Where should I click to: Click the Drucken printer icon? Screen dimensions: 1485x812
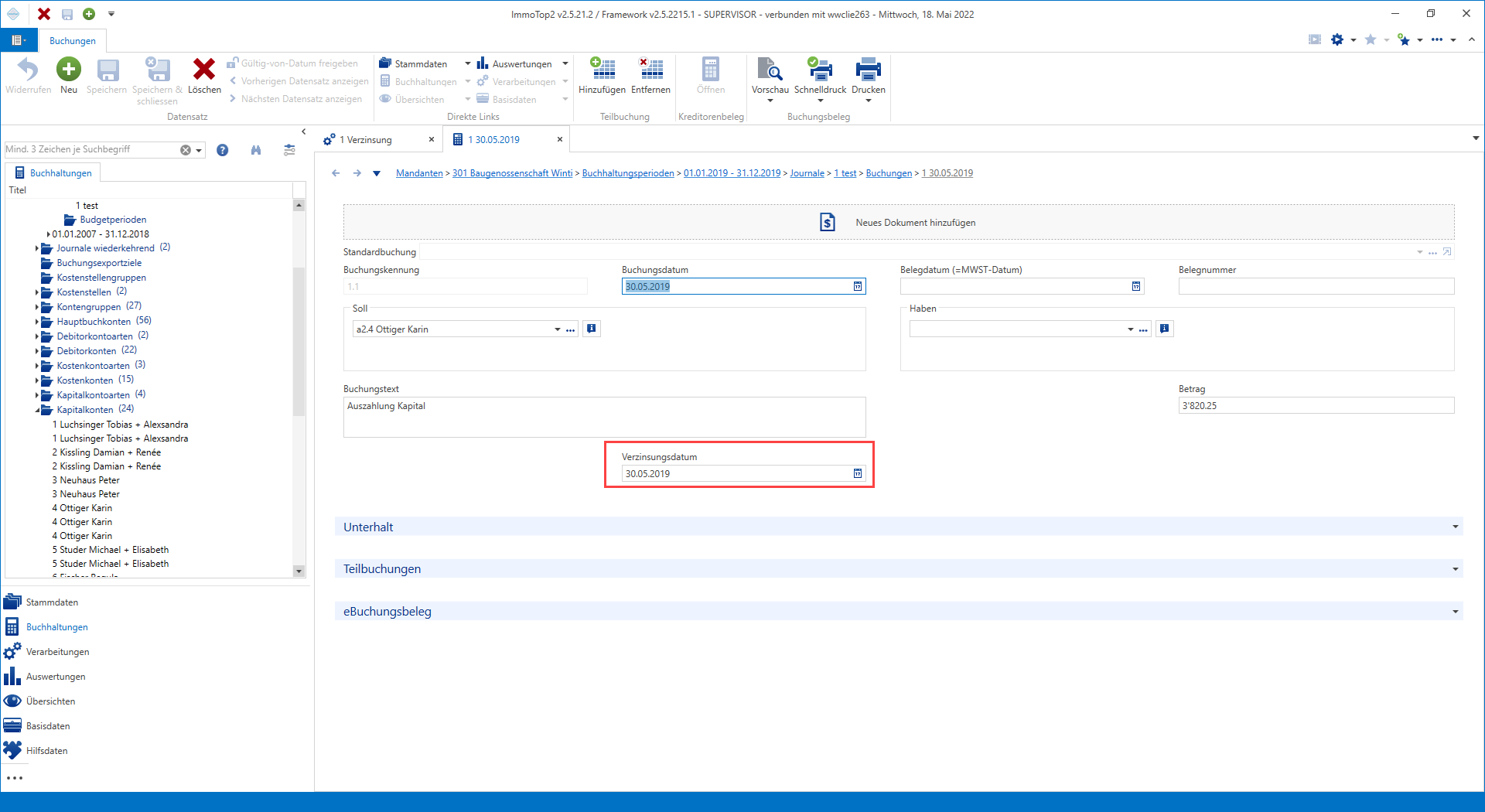[869, 69]
